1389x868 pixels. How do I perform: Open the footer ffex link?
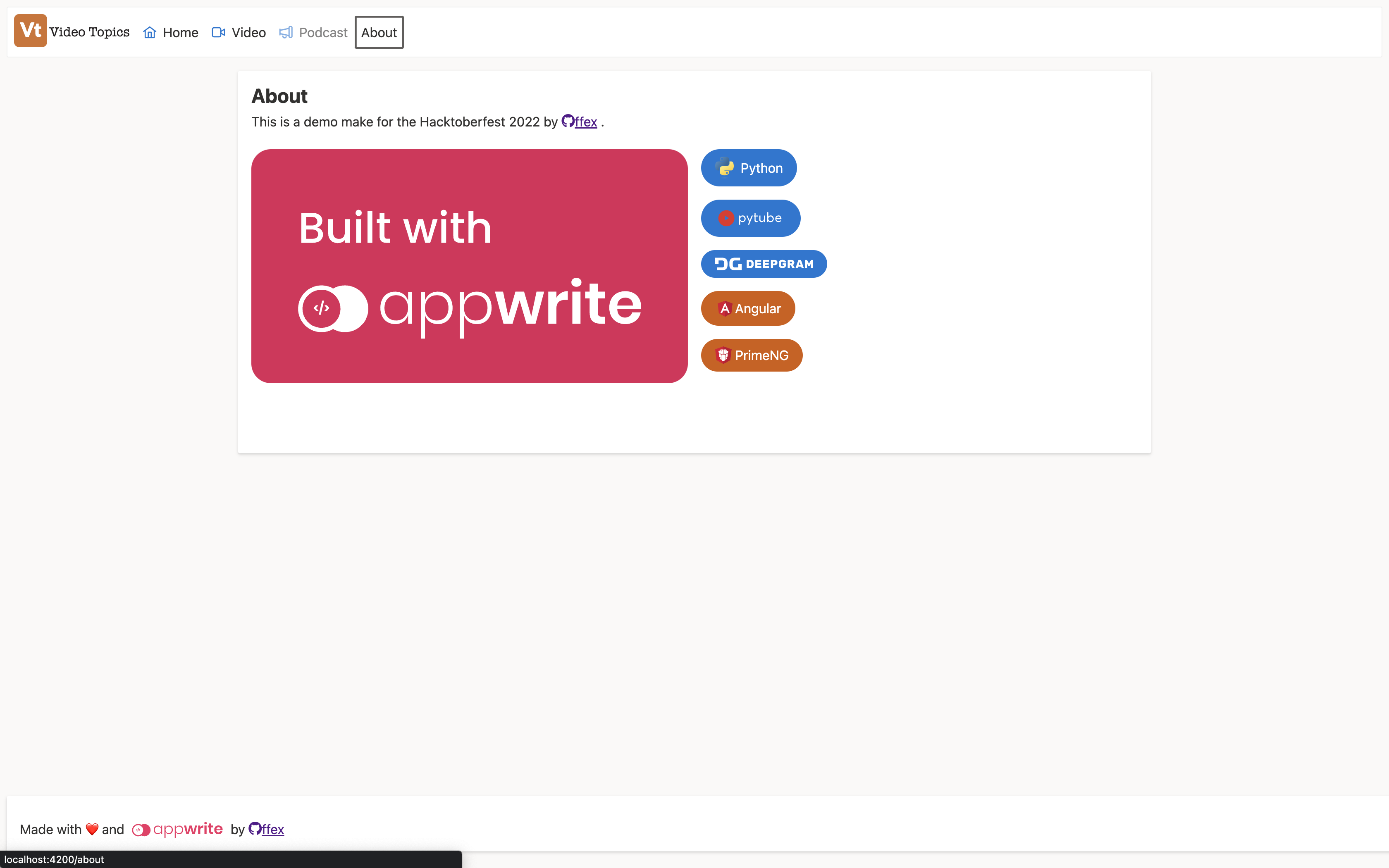[x=273, y=830]
